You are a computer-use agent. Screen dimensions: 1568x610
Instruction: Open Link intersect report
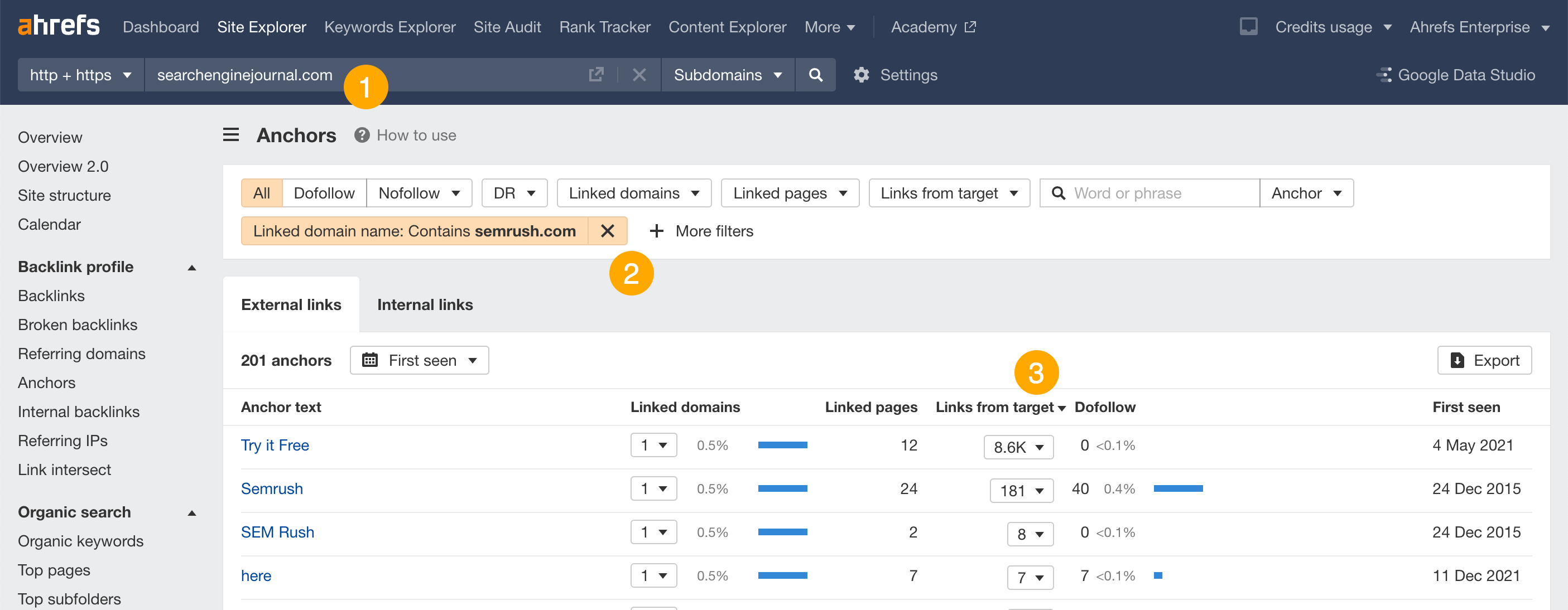[x=65, y=469]
